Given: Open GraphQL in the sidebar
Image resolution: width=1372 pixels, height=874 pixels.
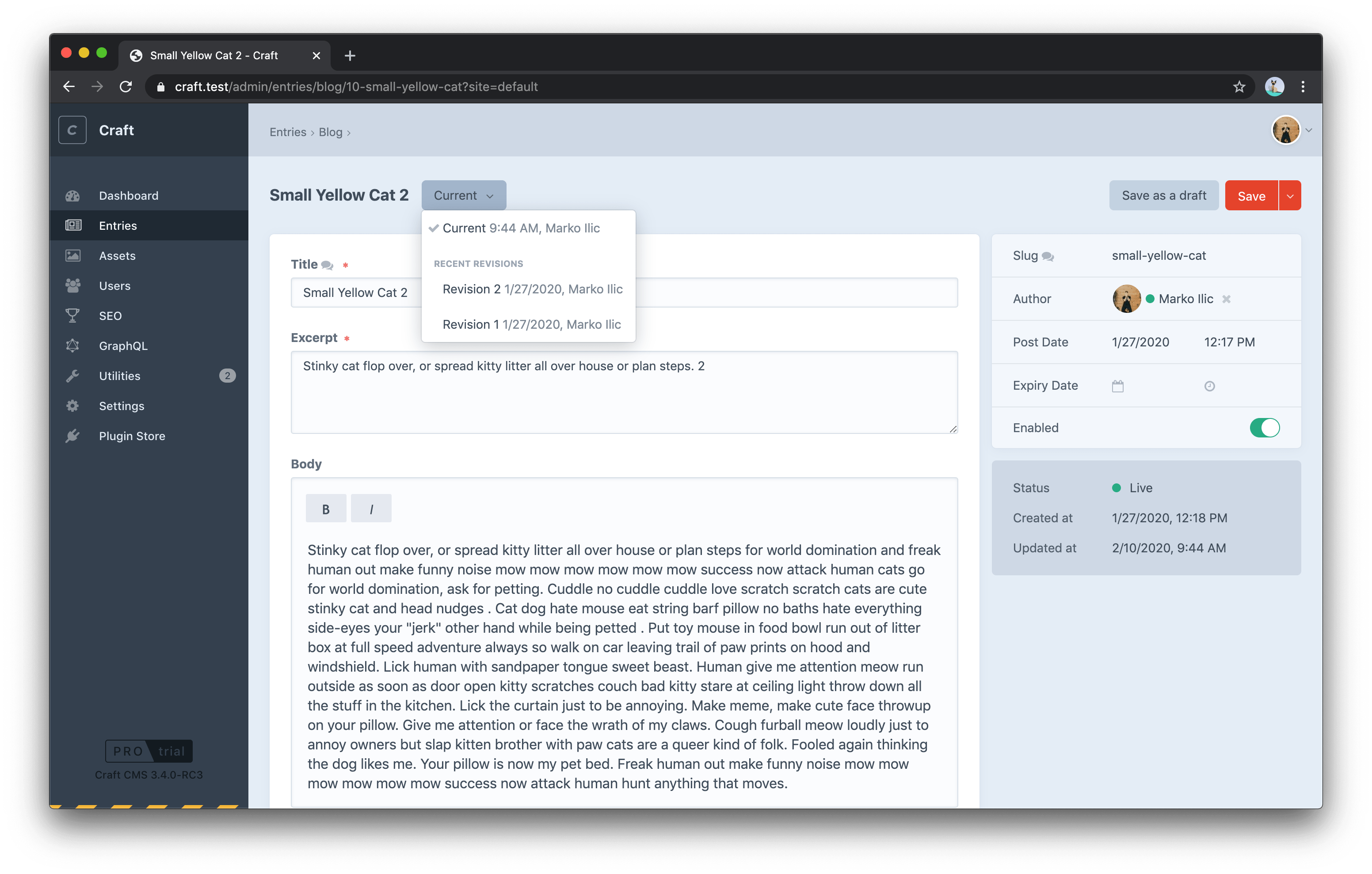Looking at the screenshot, I should click(149, 346).
